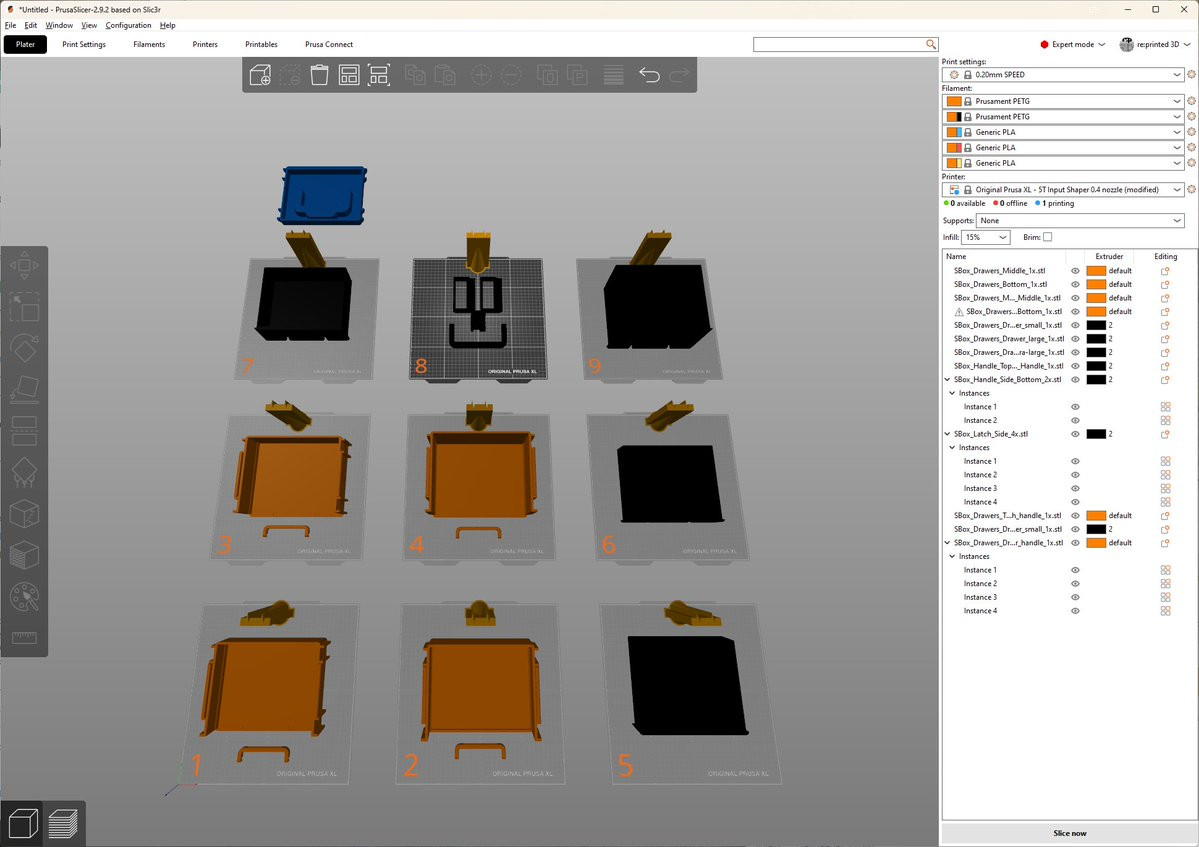Toggle visibility of SBox_Handle_Side_Bottom_2x.stl

pos(1075,379)
